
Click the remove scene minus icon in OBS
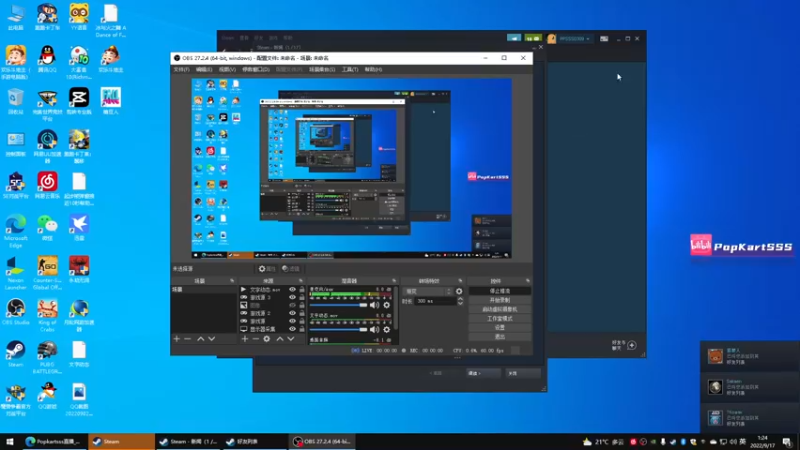pos(187,339)
